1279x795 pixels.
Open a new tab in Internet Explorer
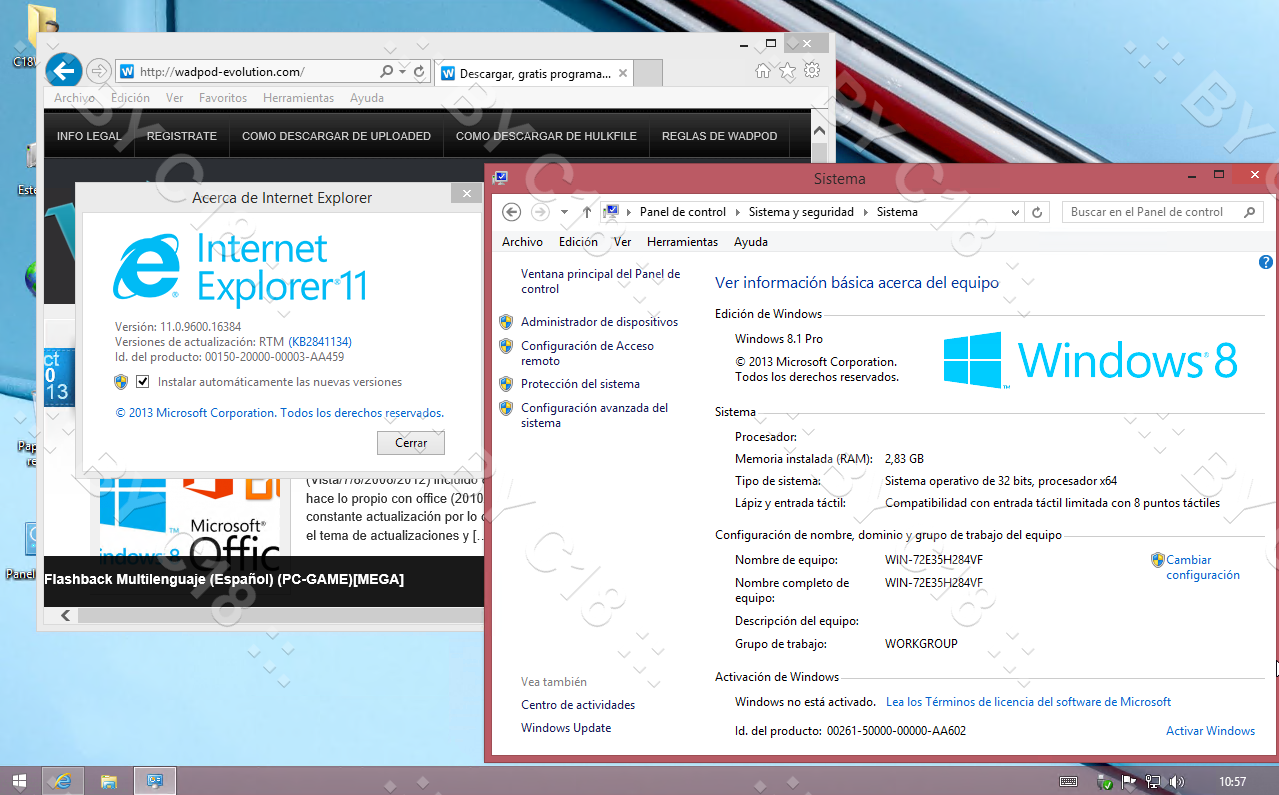(648, 73)
